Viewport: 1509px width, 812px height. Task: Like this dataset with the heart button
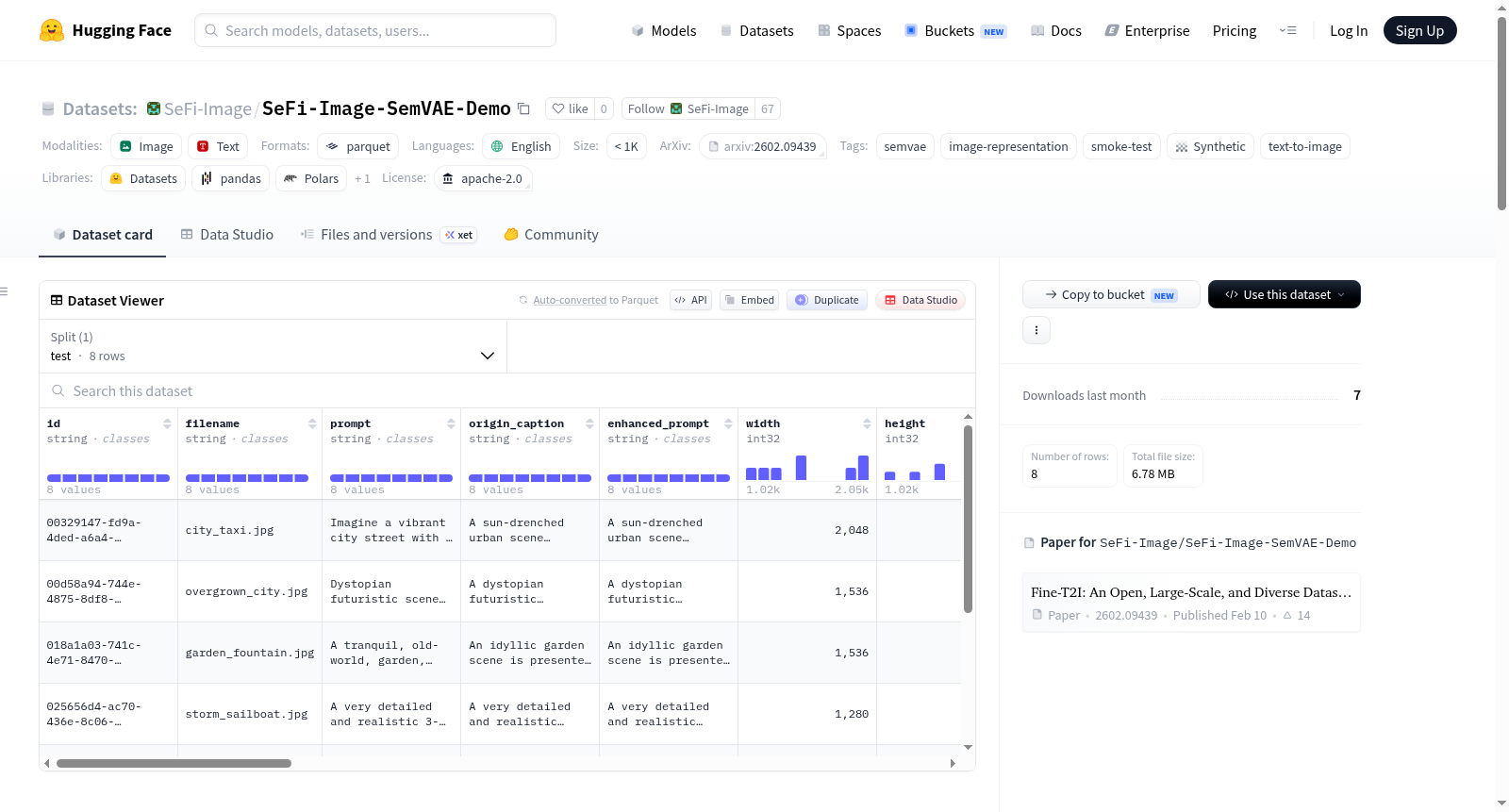coord(570,108)
